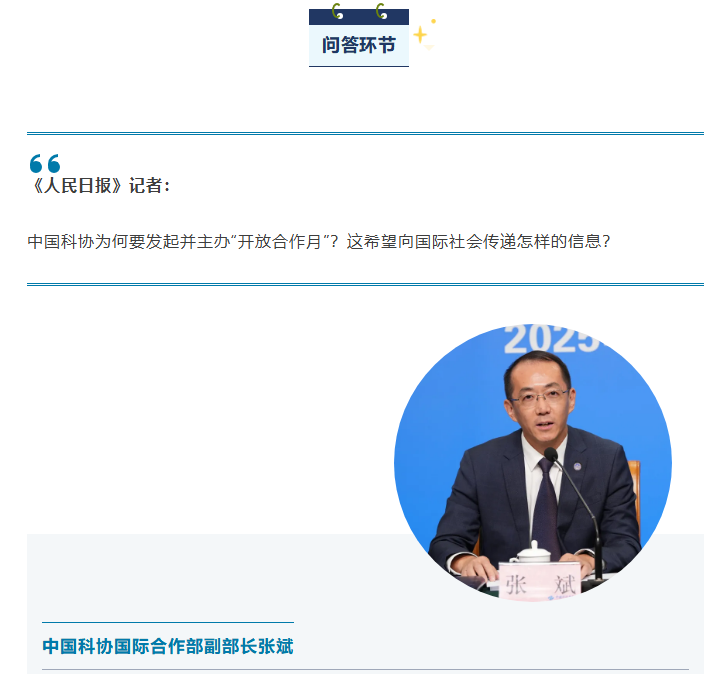This screenshot has height=674, width=710.
Task: Click the 张斌 name placard in photo
Action: (x=539, y=582)
